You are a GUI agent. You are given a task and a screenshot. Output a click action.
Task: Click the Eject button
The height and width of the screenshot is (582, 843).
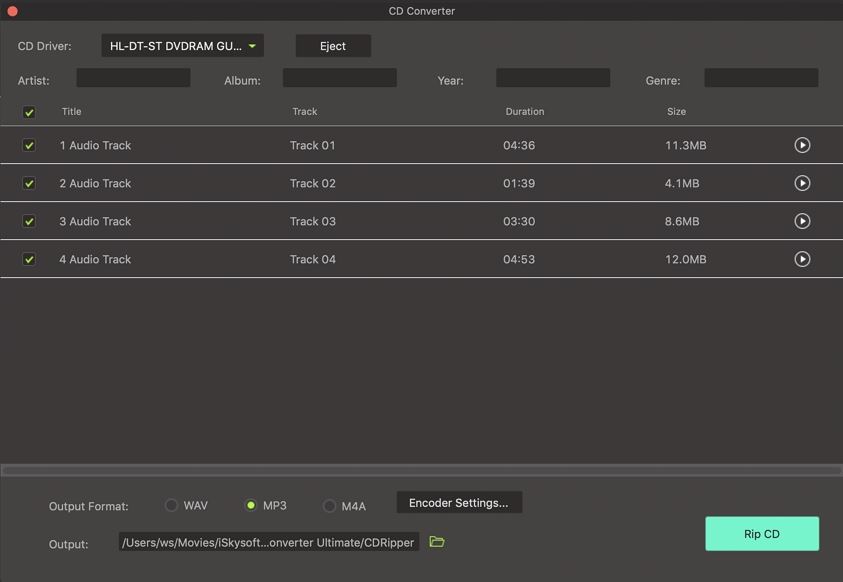(x=333, y=46)
